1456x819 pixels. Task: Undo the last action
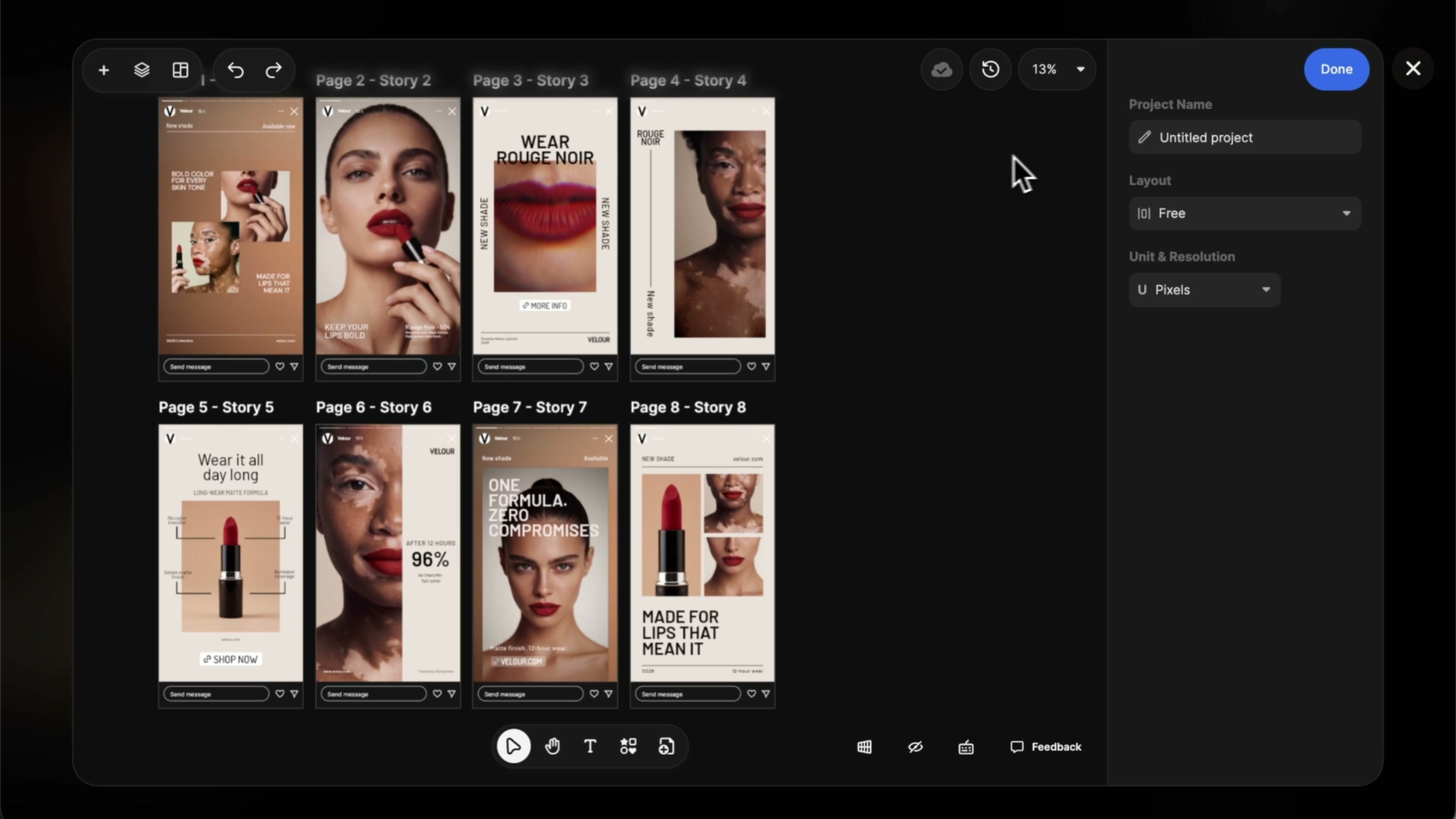236,70
